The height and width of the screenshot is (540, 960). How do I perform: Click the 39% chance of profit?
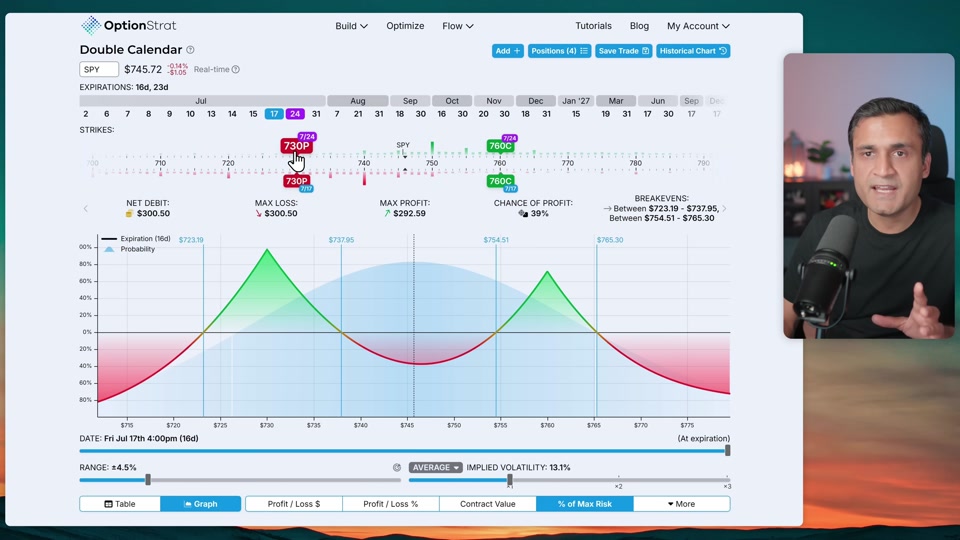(539, 214)
